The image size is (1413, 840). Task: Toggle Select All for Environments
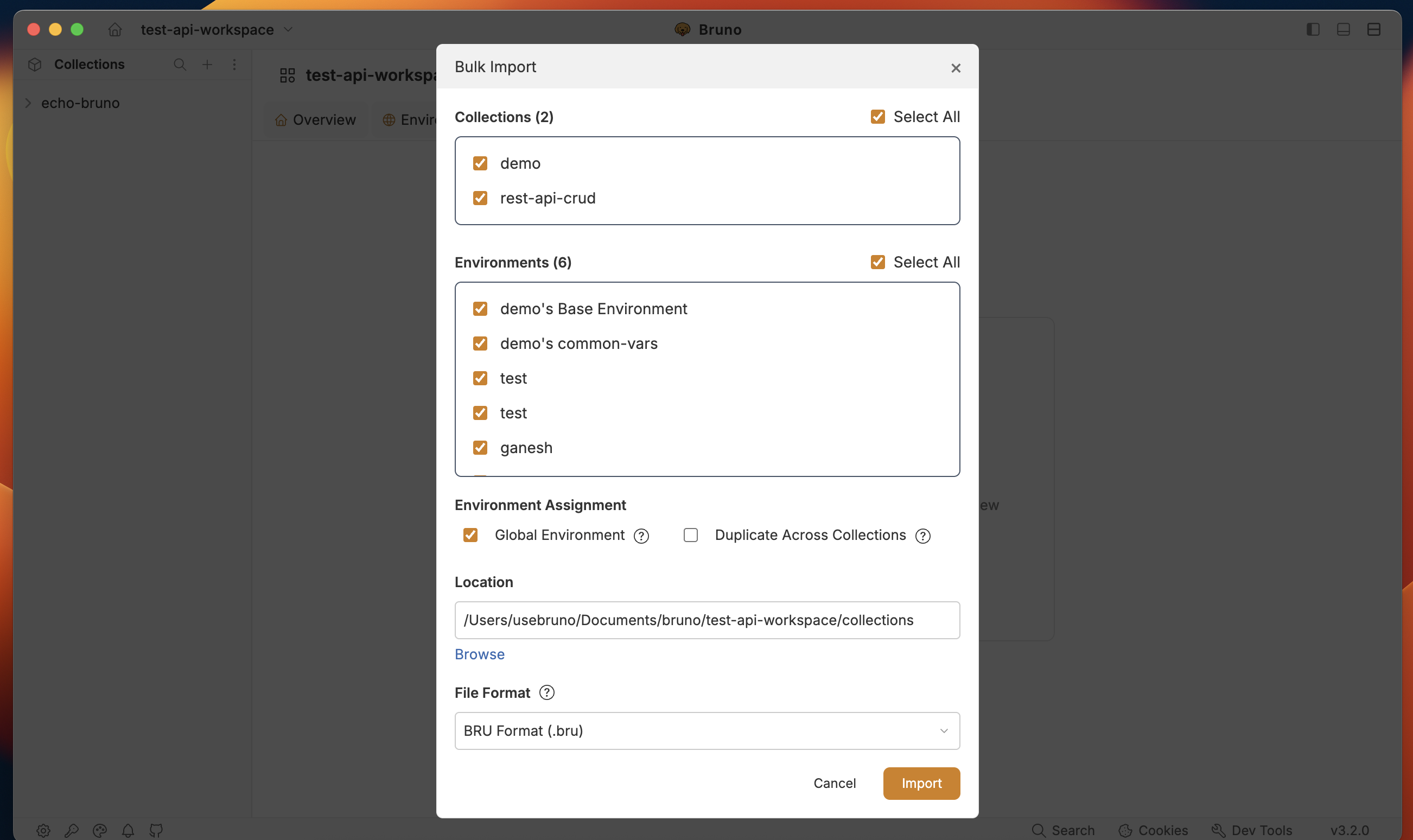click(877, 262)
